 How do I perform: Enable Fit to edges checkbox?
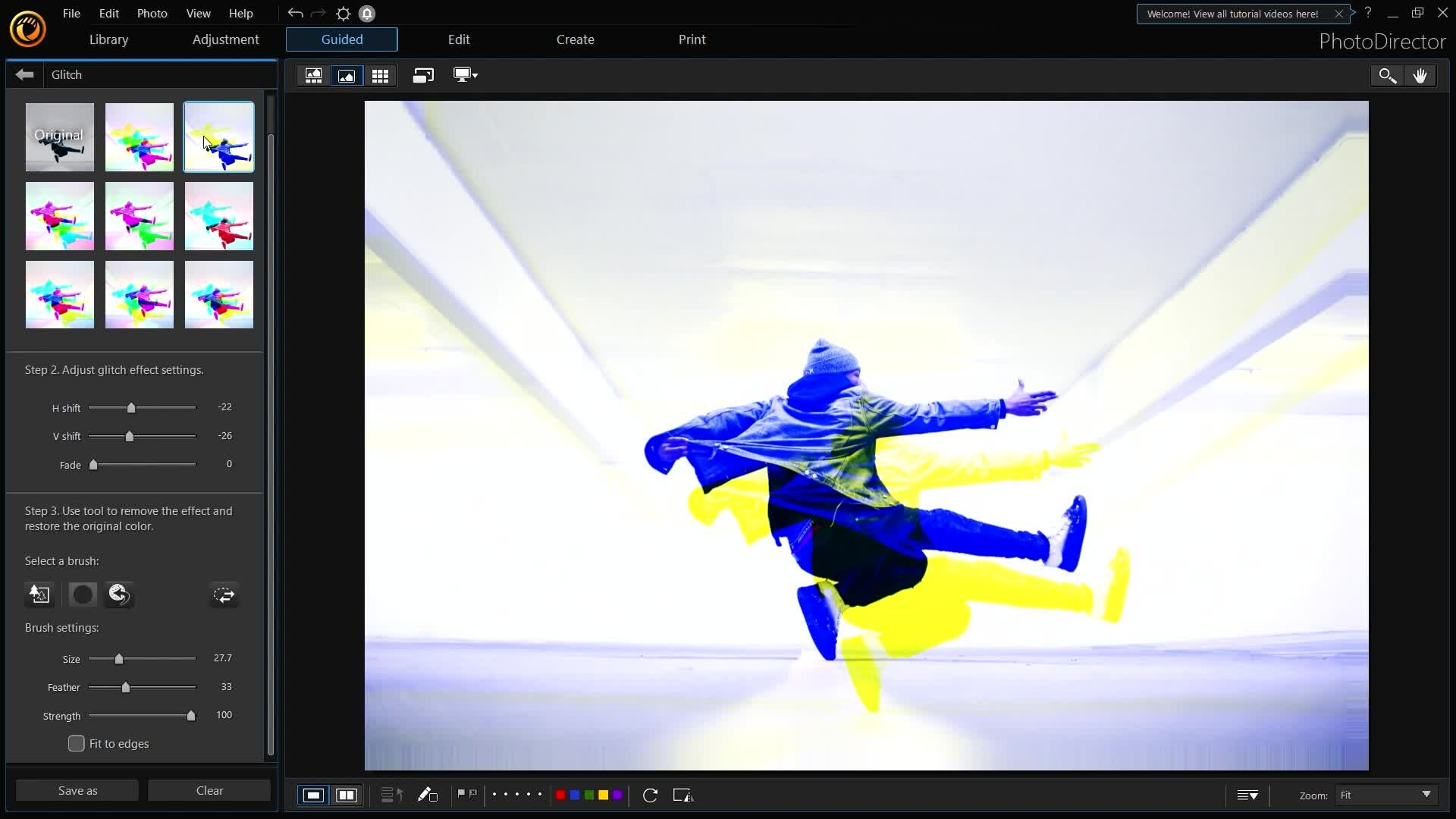(76, 743)
